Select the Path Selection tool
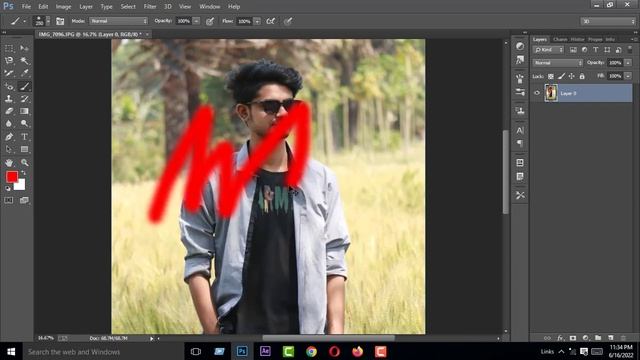The image size is (640, 360). pos(9,149)
